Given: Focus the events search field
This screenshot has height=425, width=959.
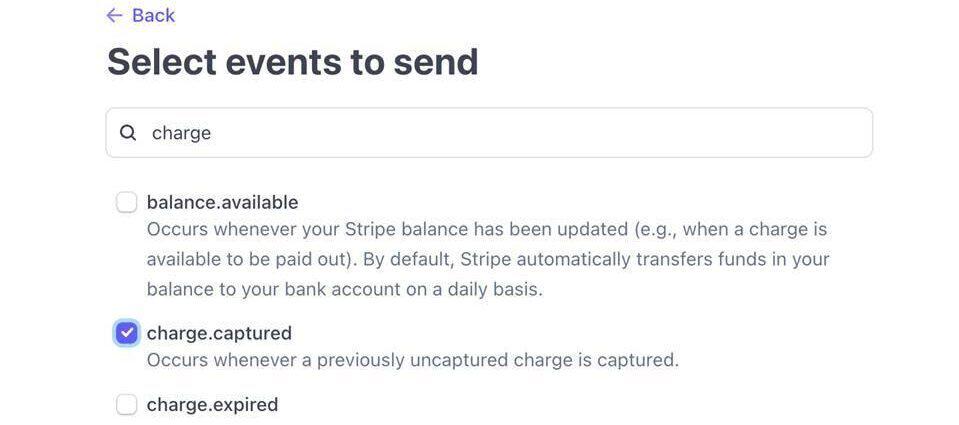Looking at the screenshot, I should tap(489, 133).
